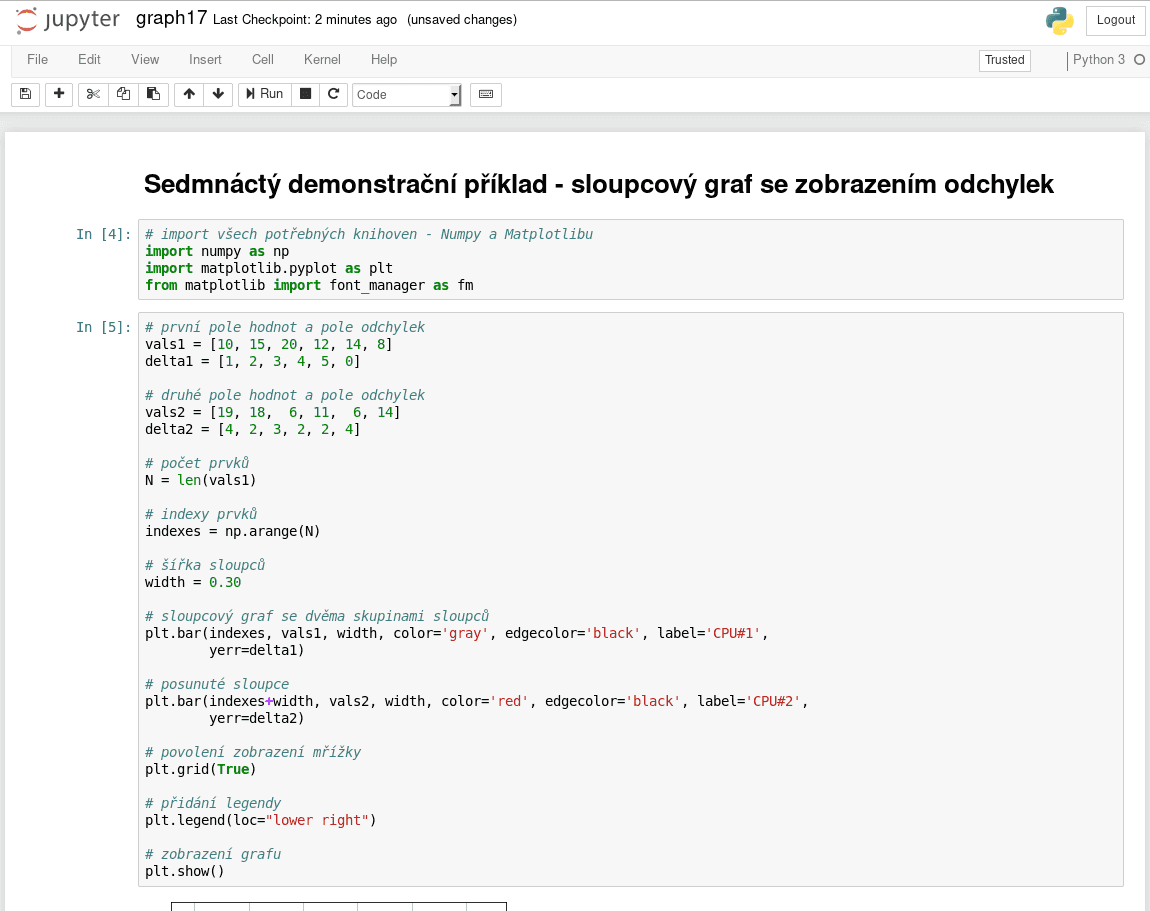Move selected cell up arrow
This screenshot has height=911, width=1150.
click(188, 94)
